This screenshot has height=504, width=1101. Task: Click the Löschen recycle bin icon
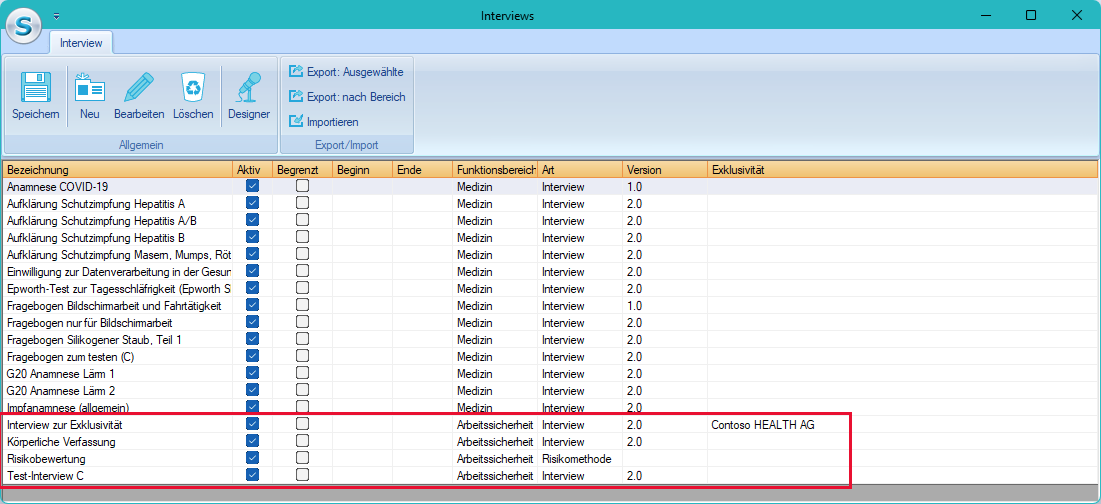[193, 87]
